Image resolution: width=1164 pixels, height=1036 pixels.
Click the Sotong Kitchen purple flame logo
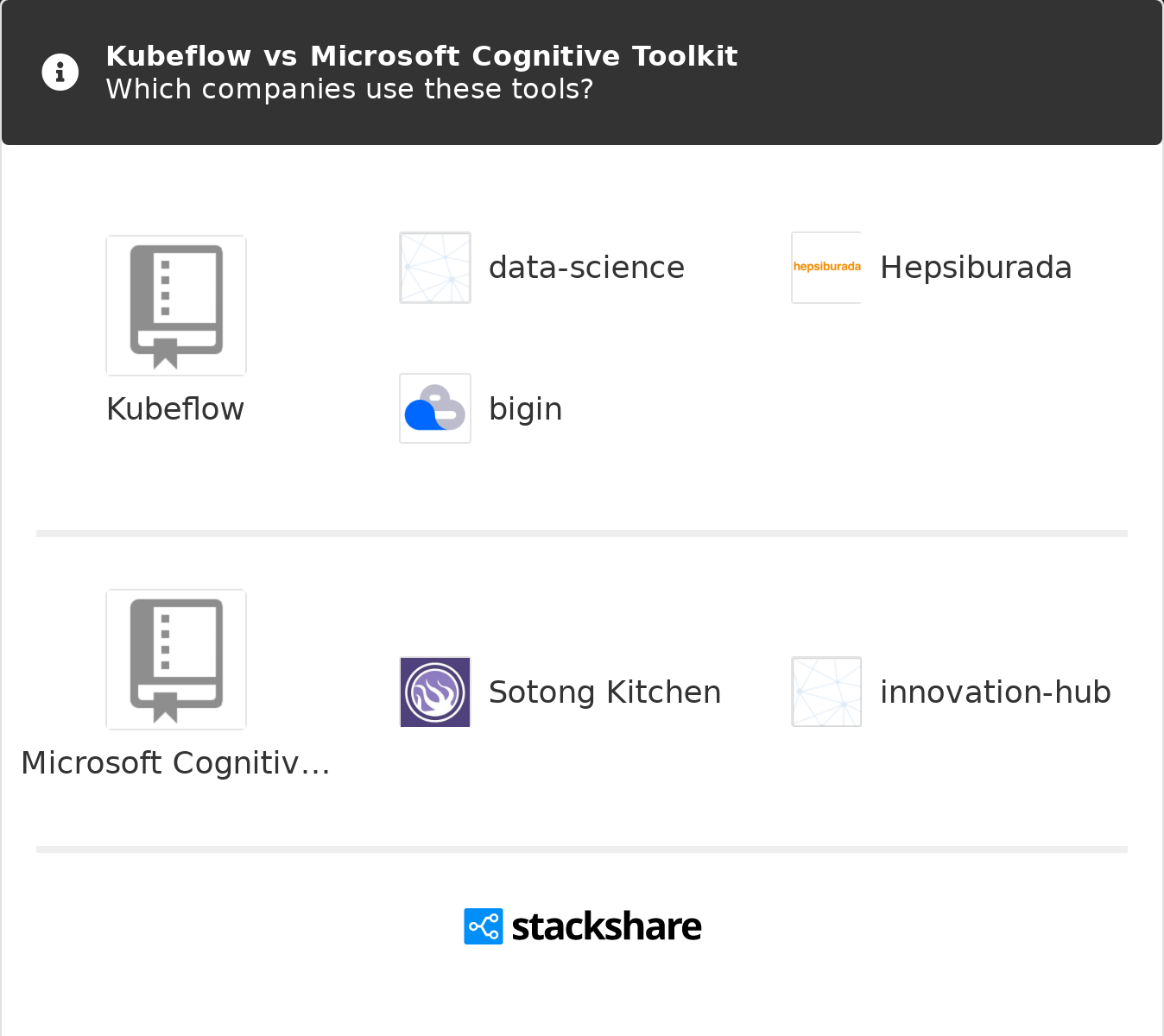[x=435, y=692]
